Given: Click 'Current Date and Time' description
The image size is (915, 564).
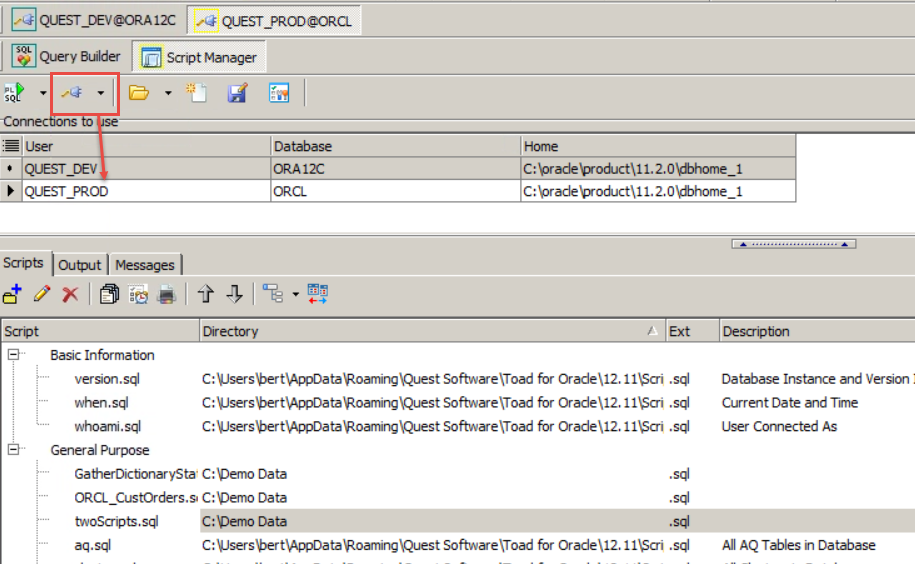Looking at the screenshot, I should tap(790, 402).
